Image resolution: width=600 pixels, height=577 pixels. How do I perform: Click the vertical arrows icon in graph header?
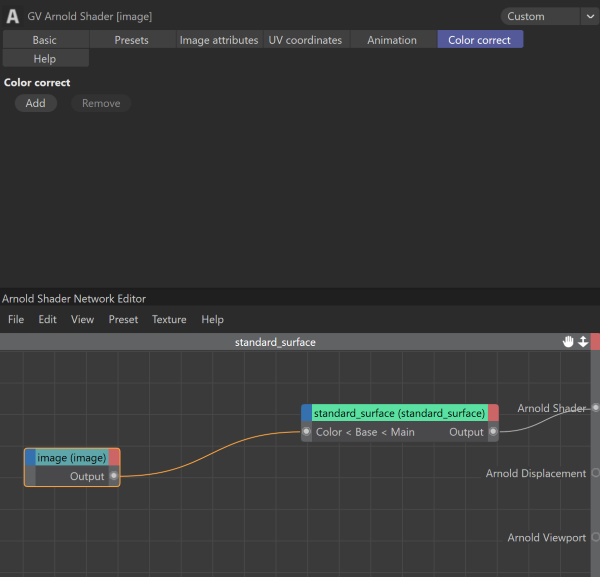pos(583,341)
